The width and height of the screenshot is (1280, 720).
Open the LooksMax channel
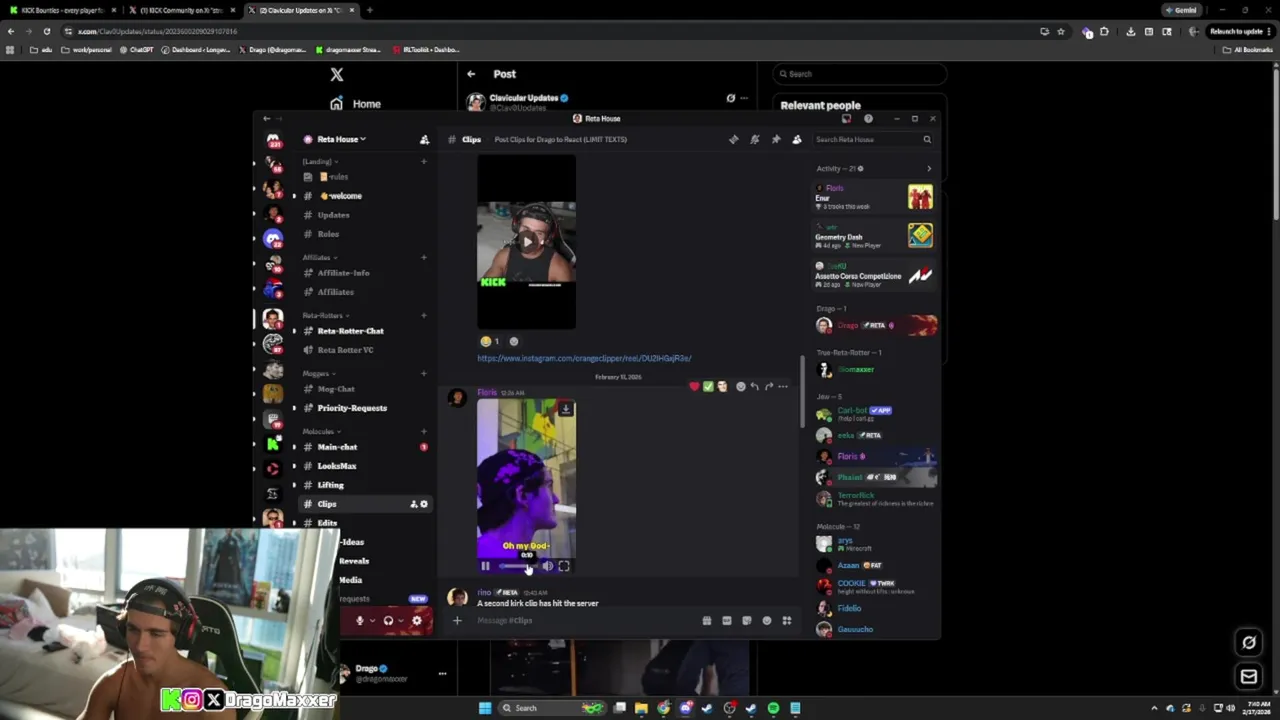tap(336, 466)
